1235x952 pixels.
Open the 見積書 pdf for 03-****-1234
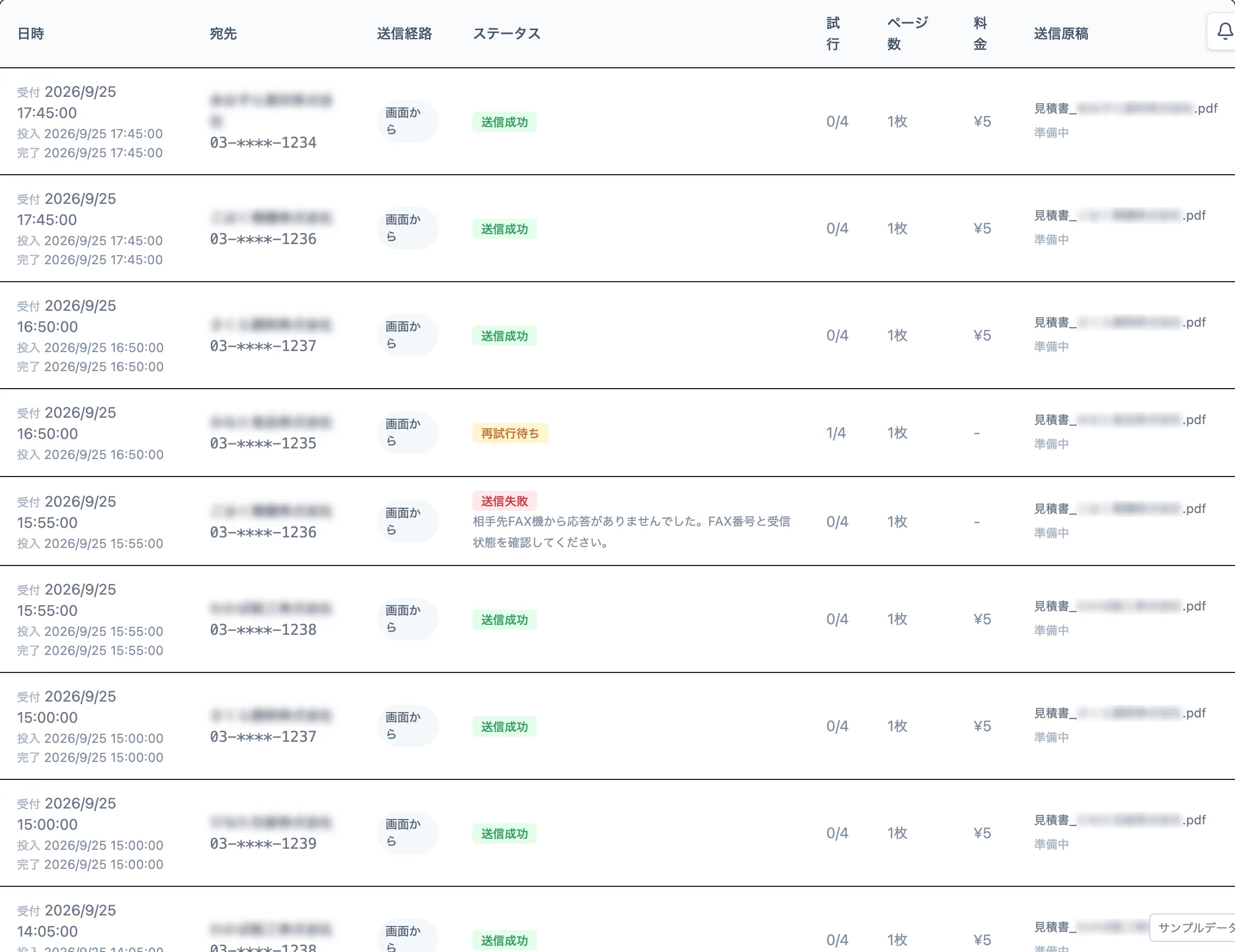pyautogui.click(x=1125, y=108)
